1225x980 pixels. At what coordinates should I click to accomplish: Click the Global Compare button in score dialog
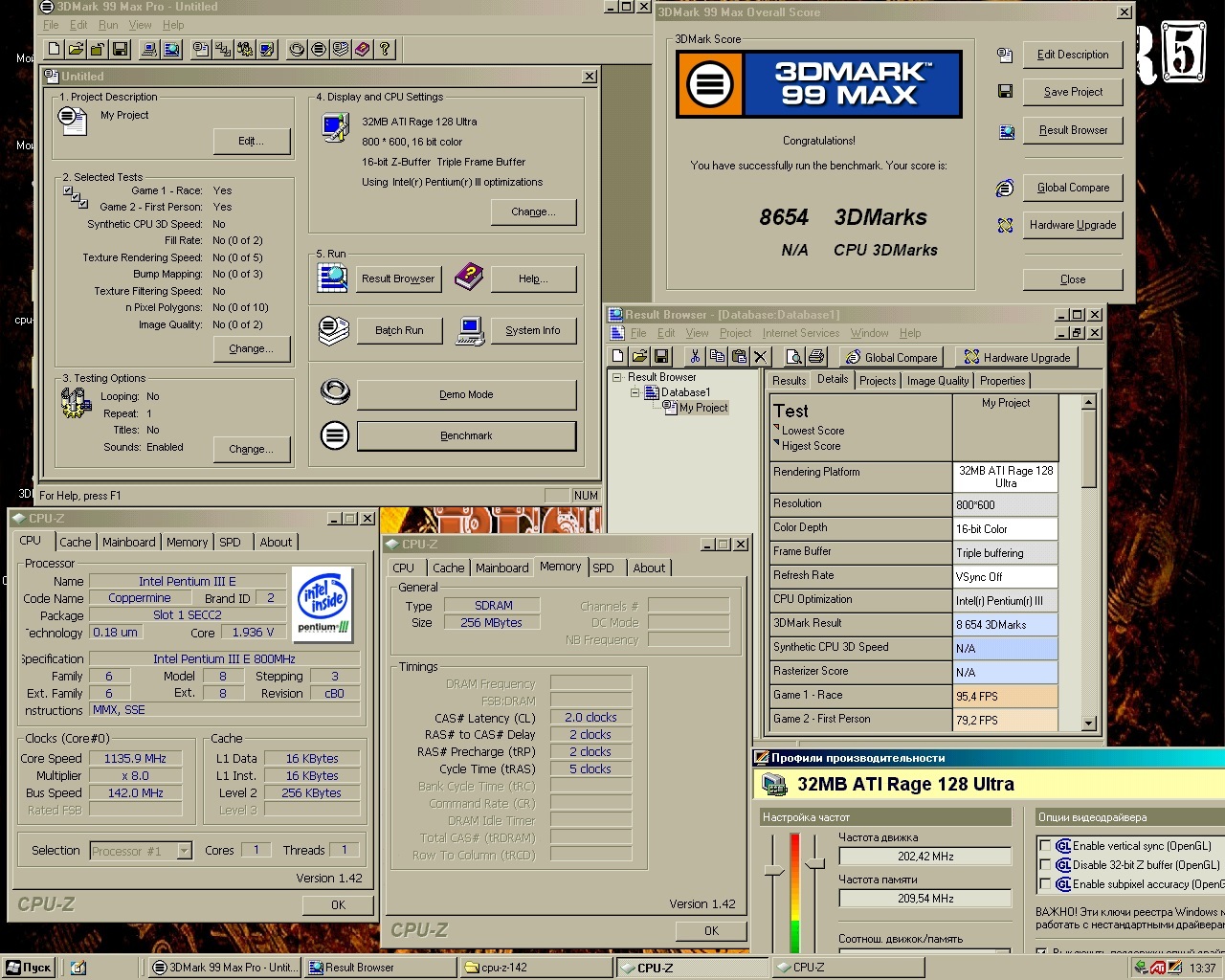pos(1073,188)
